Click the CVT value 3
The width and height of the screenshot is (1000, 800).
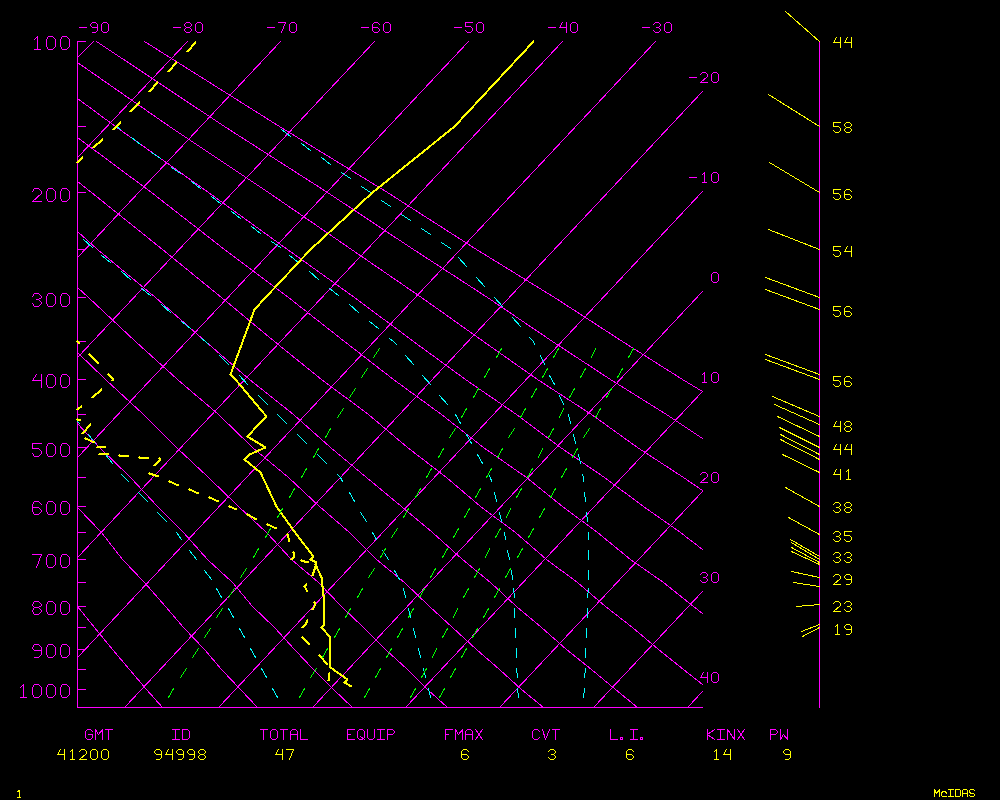pyautogui.click(x=551, y=755)
